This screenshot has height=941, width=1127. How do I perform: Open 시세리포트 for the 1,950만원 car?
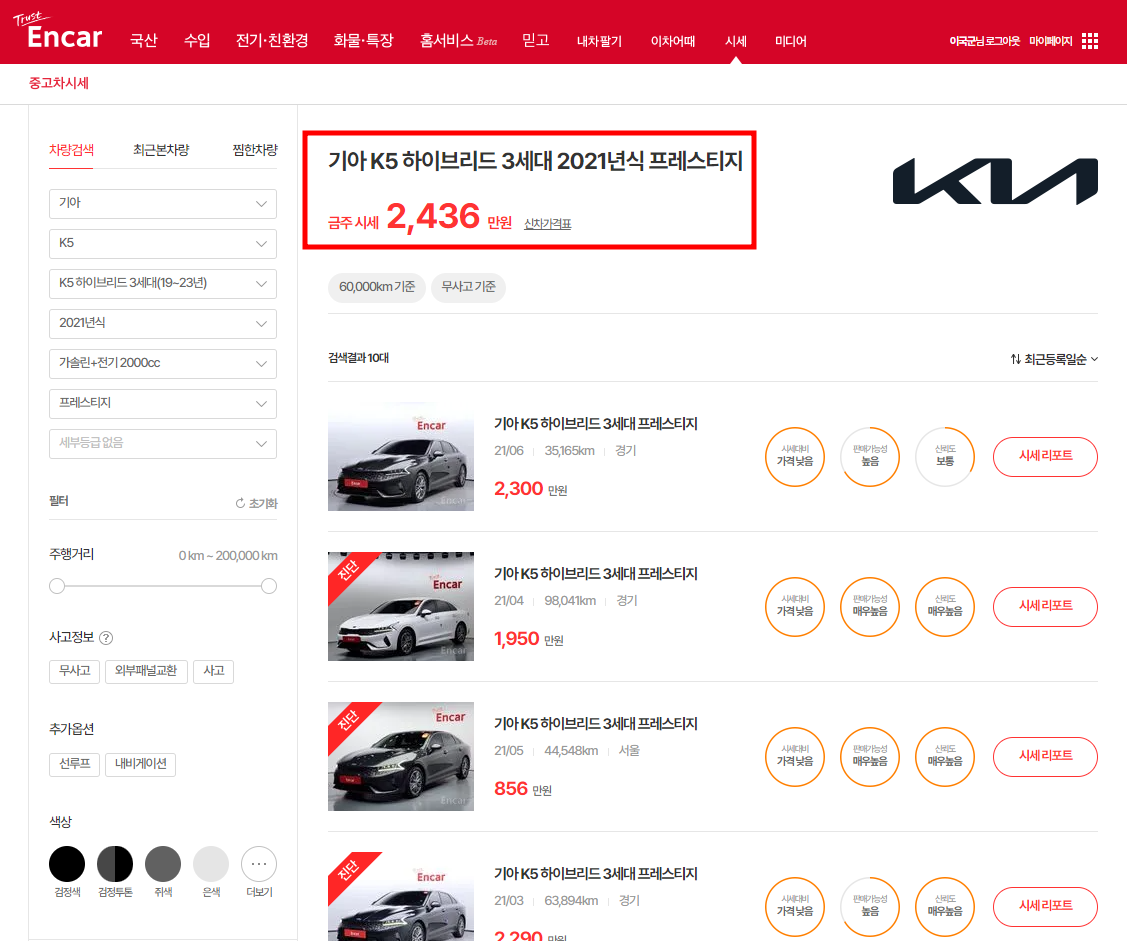[1045, 607]
